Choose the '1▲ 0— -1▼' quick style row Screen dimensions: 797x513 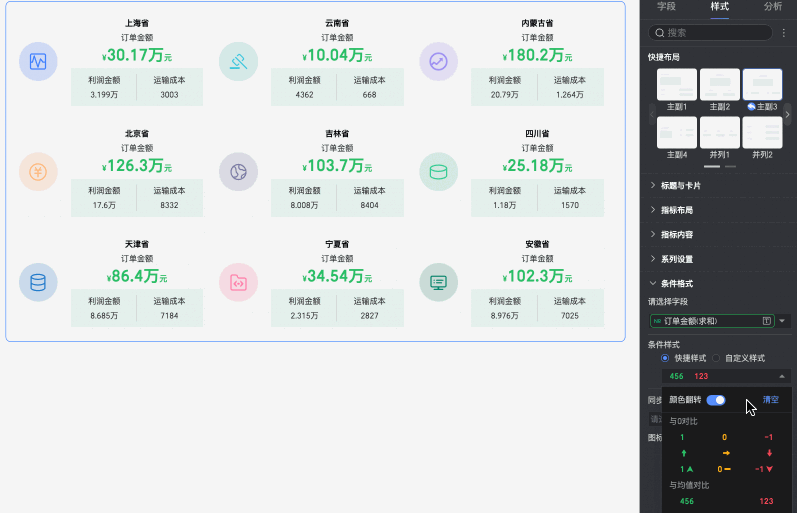point(726,469)
